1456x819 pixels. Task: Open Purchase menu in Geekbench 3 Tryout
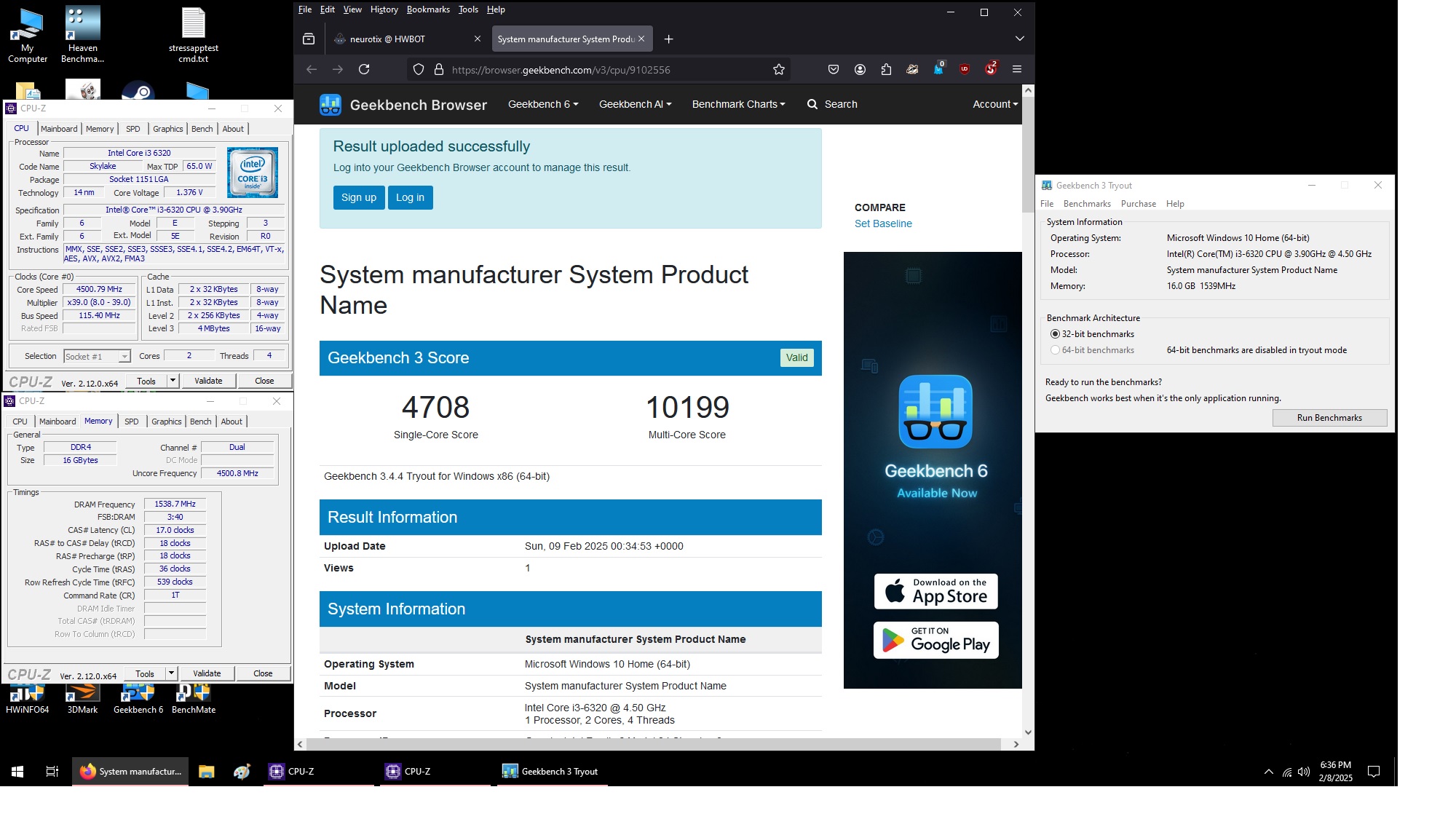1139,204
